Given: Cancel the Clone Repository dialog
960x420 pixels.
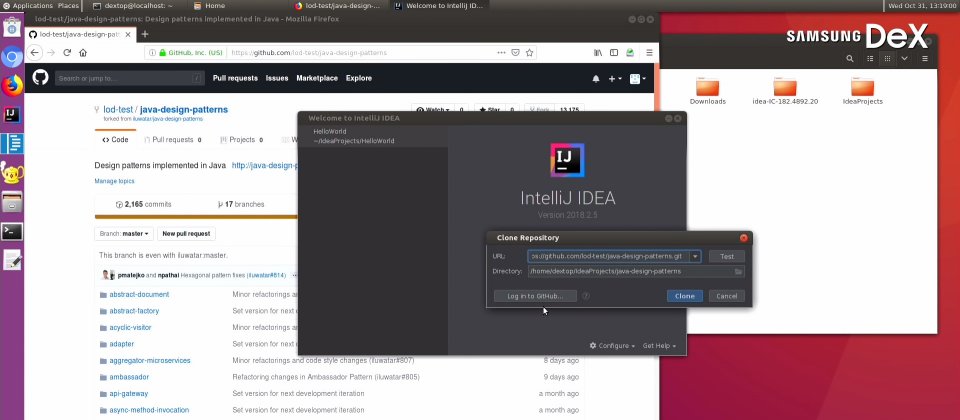Looking at the screenshot, I should click(x=727, y=296).
